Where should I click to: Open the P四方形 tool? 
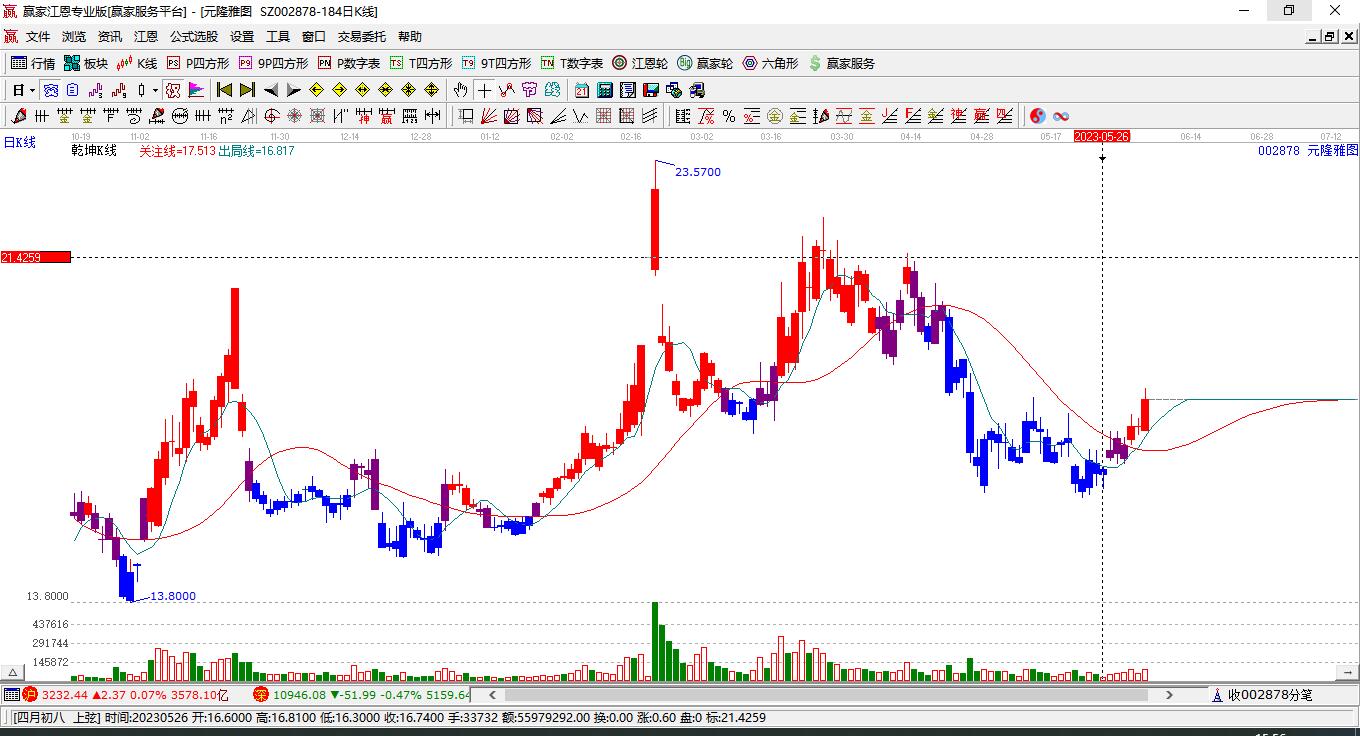click(x=197, y=63)
